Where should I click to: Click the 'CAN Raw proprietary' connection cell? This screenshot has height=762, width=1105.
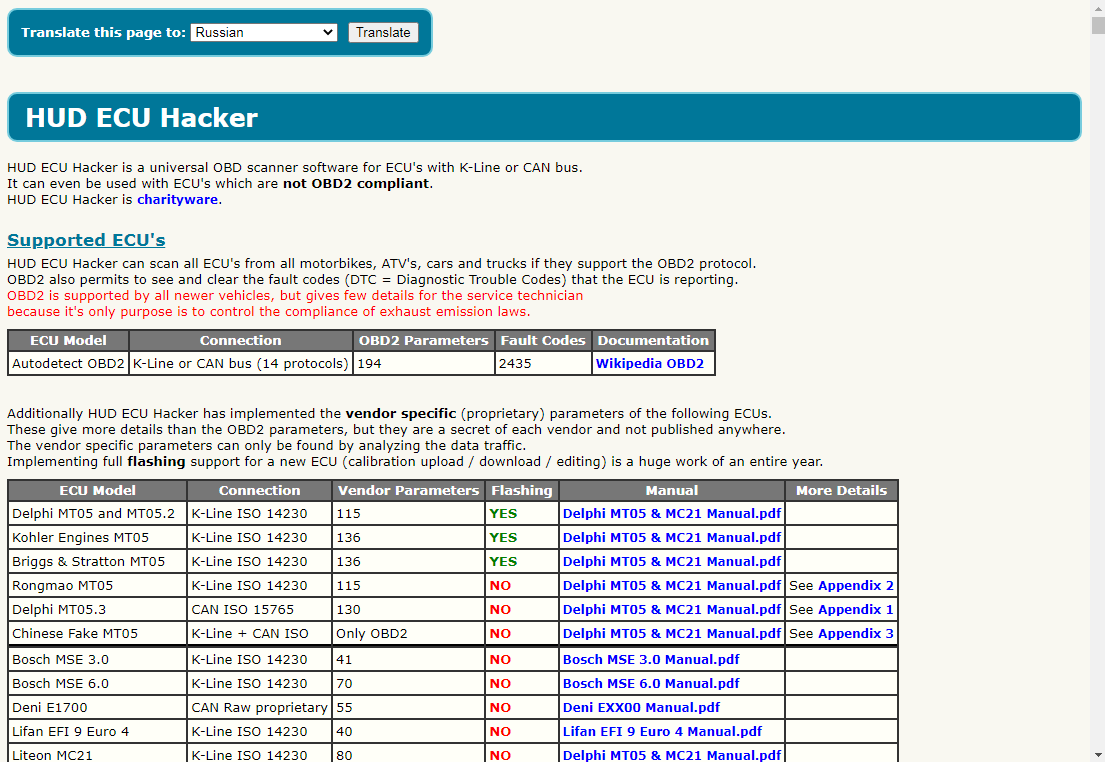pyautogui.click(x=259, y=708)
